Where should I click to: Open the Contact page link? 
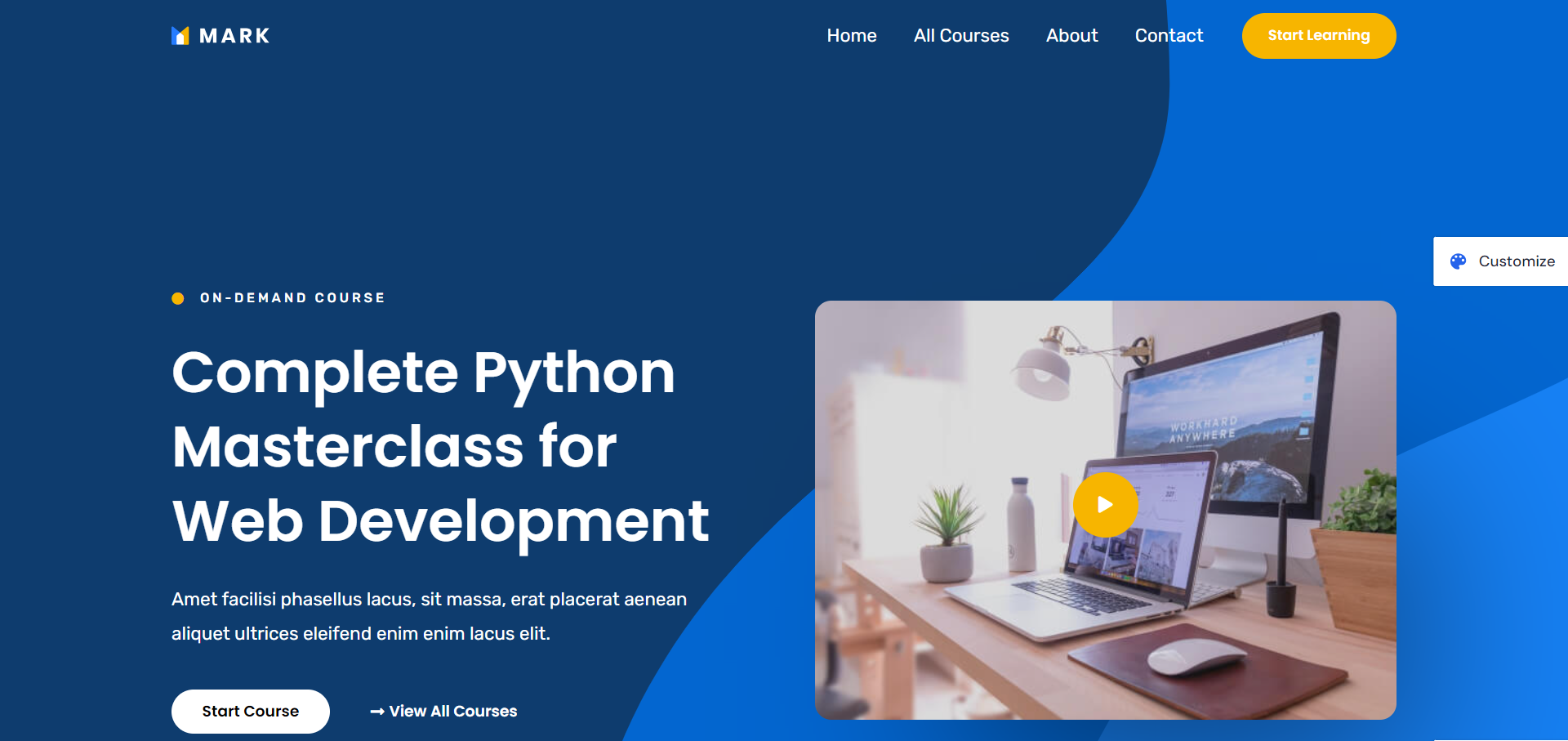click(x=1169, y=36)
